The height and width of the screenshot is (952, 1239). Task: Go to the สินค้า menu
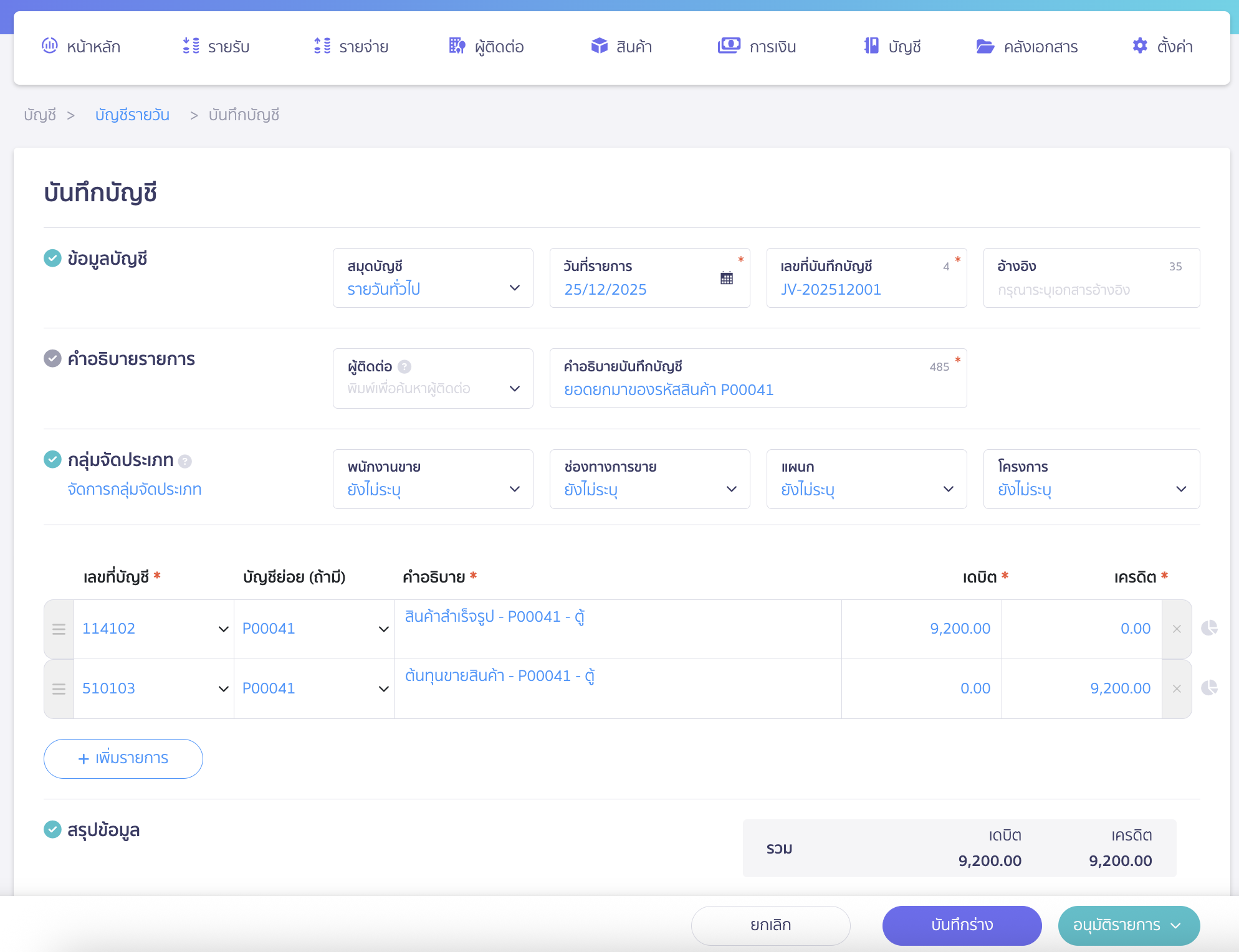621,47
